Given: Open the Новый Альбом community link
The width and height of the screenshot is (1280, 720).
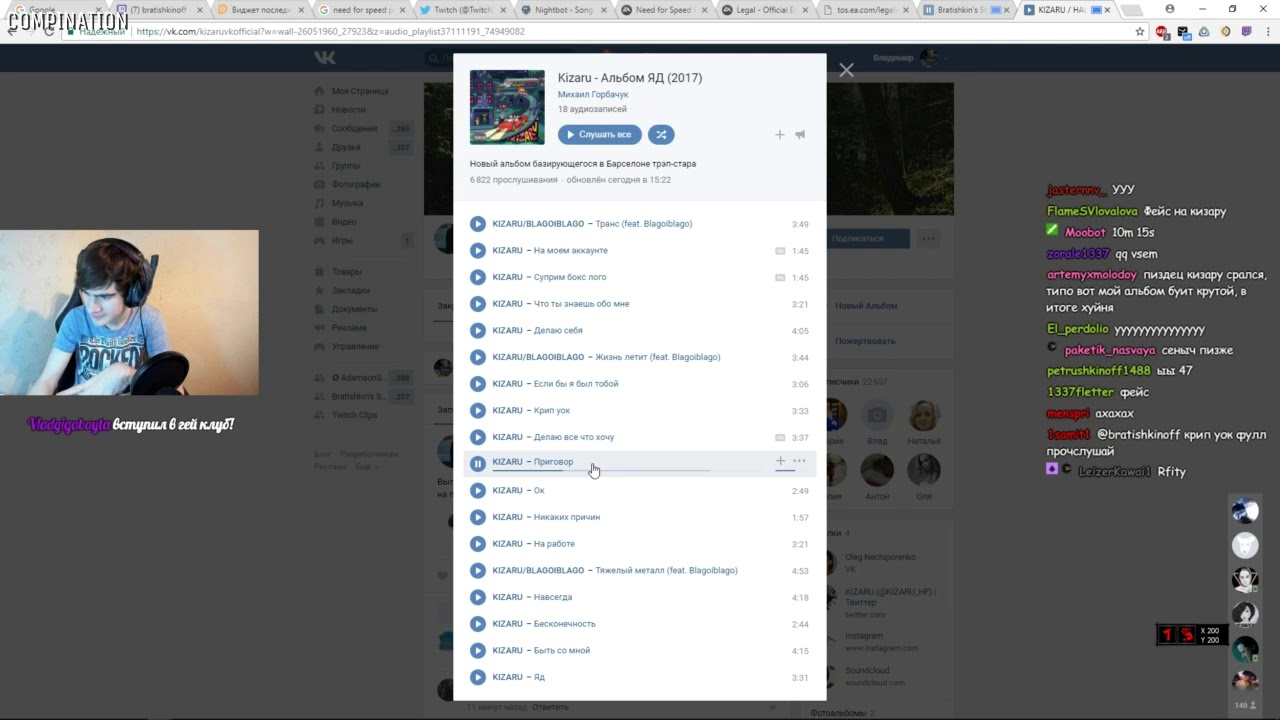Looking at the screenshot, I should (866, 306).
